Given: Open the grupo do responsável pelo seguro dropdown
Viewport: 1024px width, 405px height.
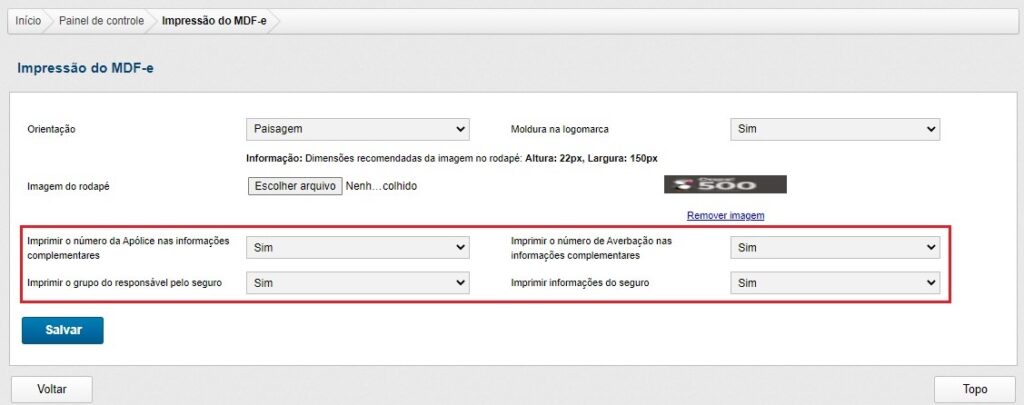Looking at the screenshot, I should [357, 283].
